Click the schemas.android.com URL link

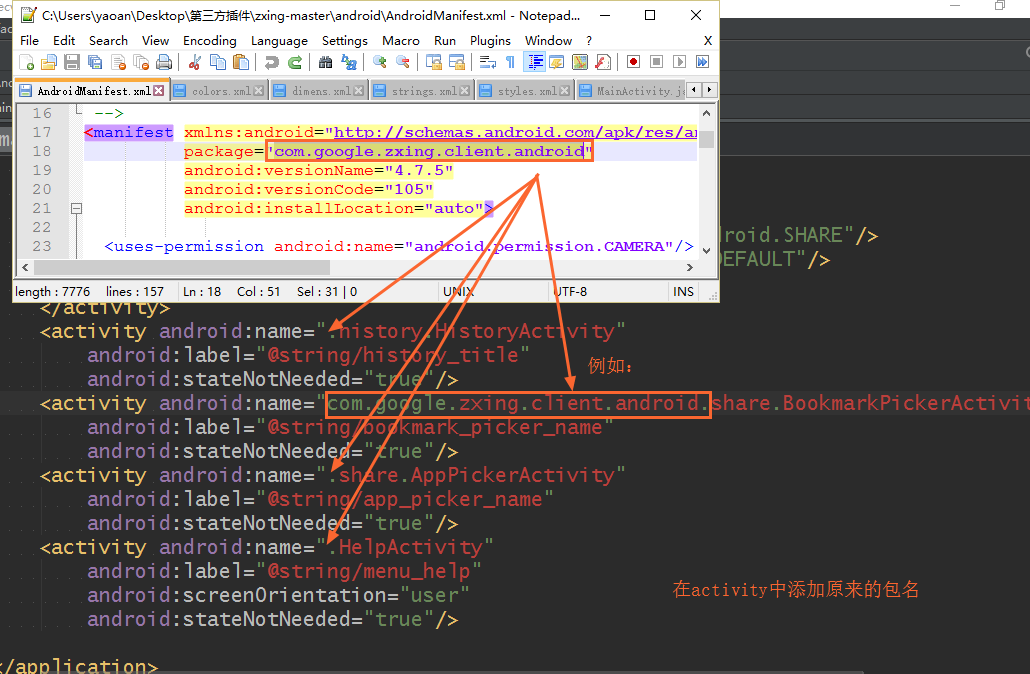516,133
